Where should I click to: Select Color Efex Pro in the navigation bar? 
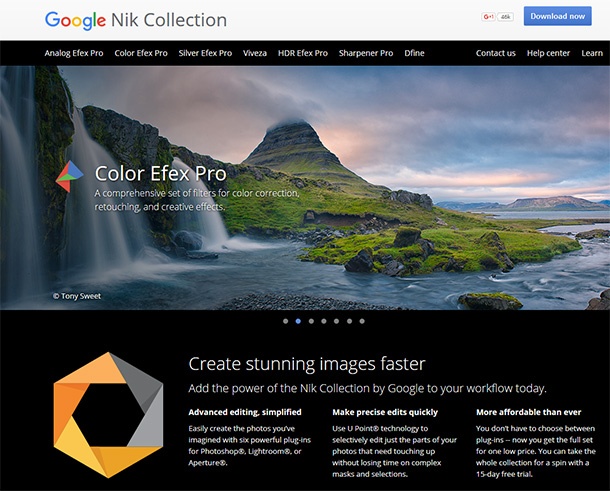[x=141, y=53]
